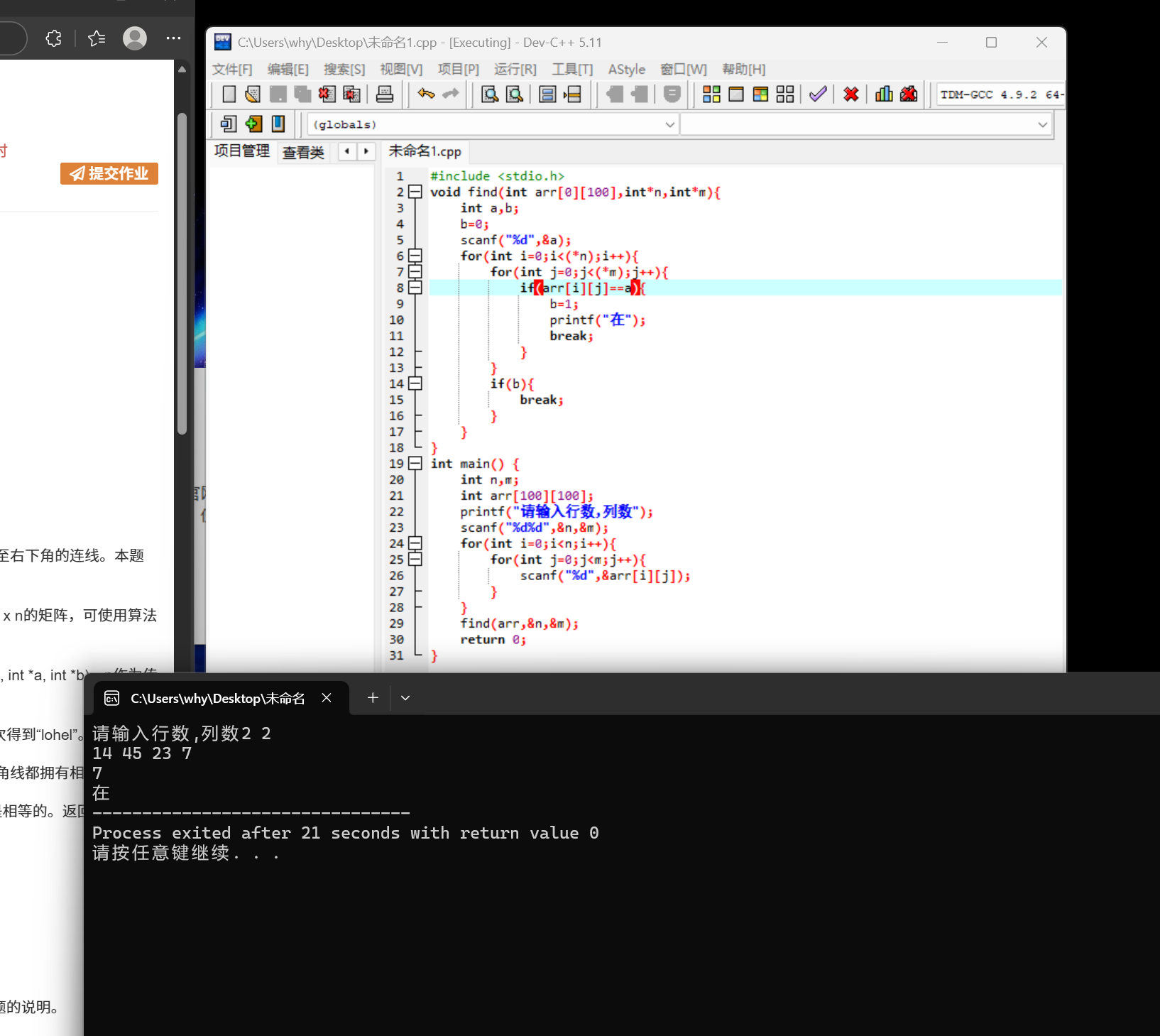The height and width of the screenshot is (1036, 1160).
Task: Click the Insert icon in second toolbar row
Action: click(228, 124)
